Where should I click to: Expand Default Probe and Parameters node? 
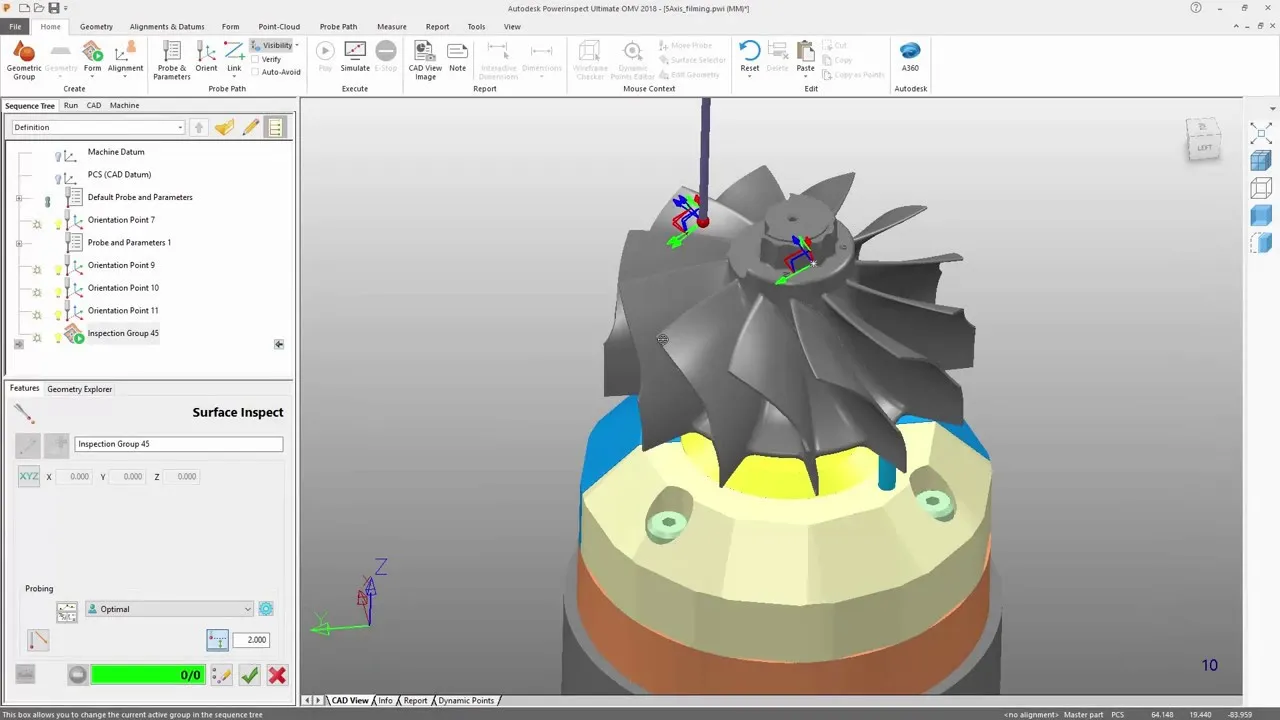pyautogui.click(x=19, y=198)
